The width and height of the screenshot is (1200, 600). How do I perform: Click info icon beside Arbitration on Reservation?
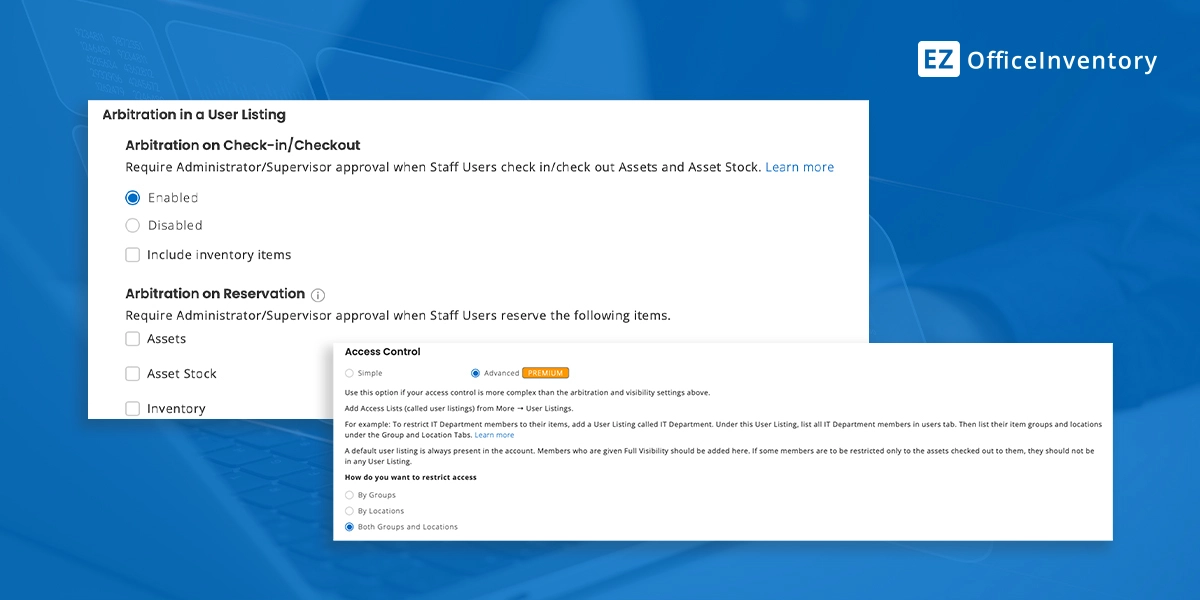coord(318,295)
